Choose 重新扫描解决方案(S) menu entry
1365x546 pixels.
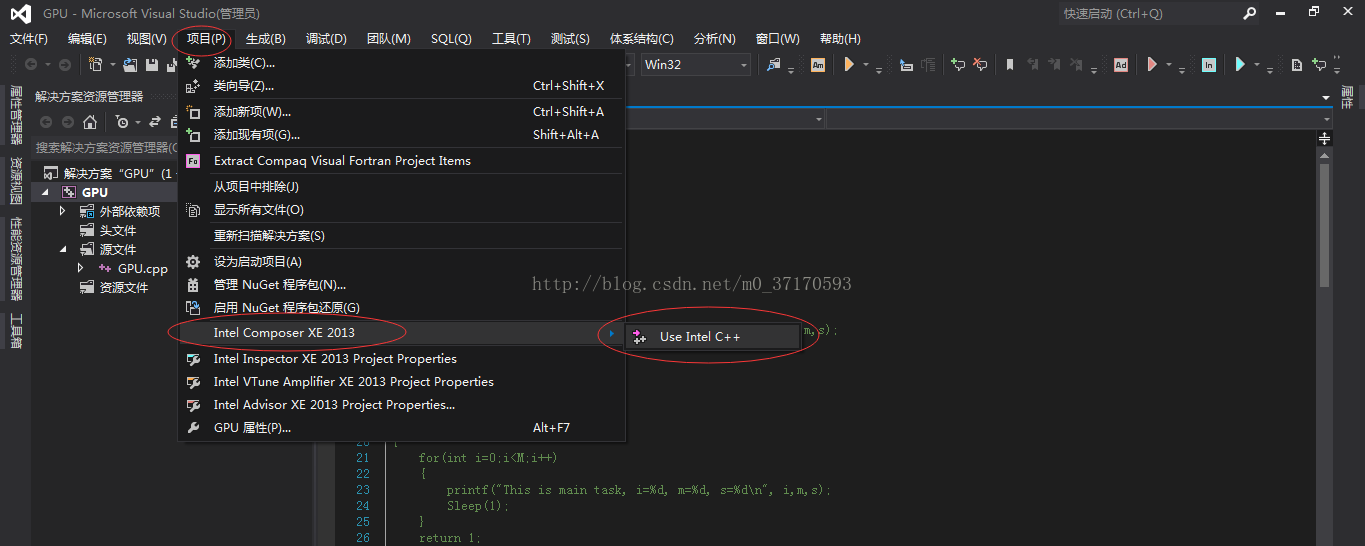click(401, 236)
